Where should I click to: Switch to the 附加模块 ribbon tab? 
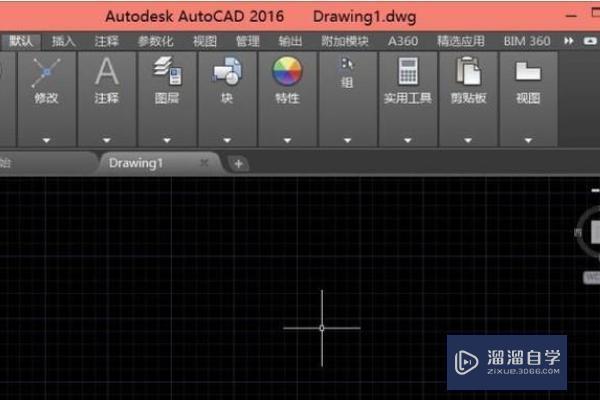click(x=345, y=41)
